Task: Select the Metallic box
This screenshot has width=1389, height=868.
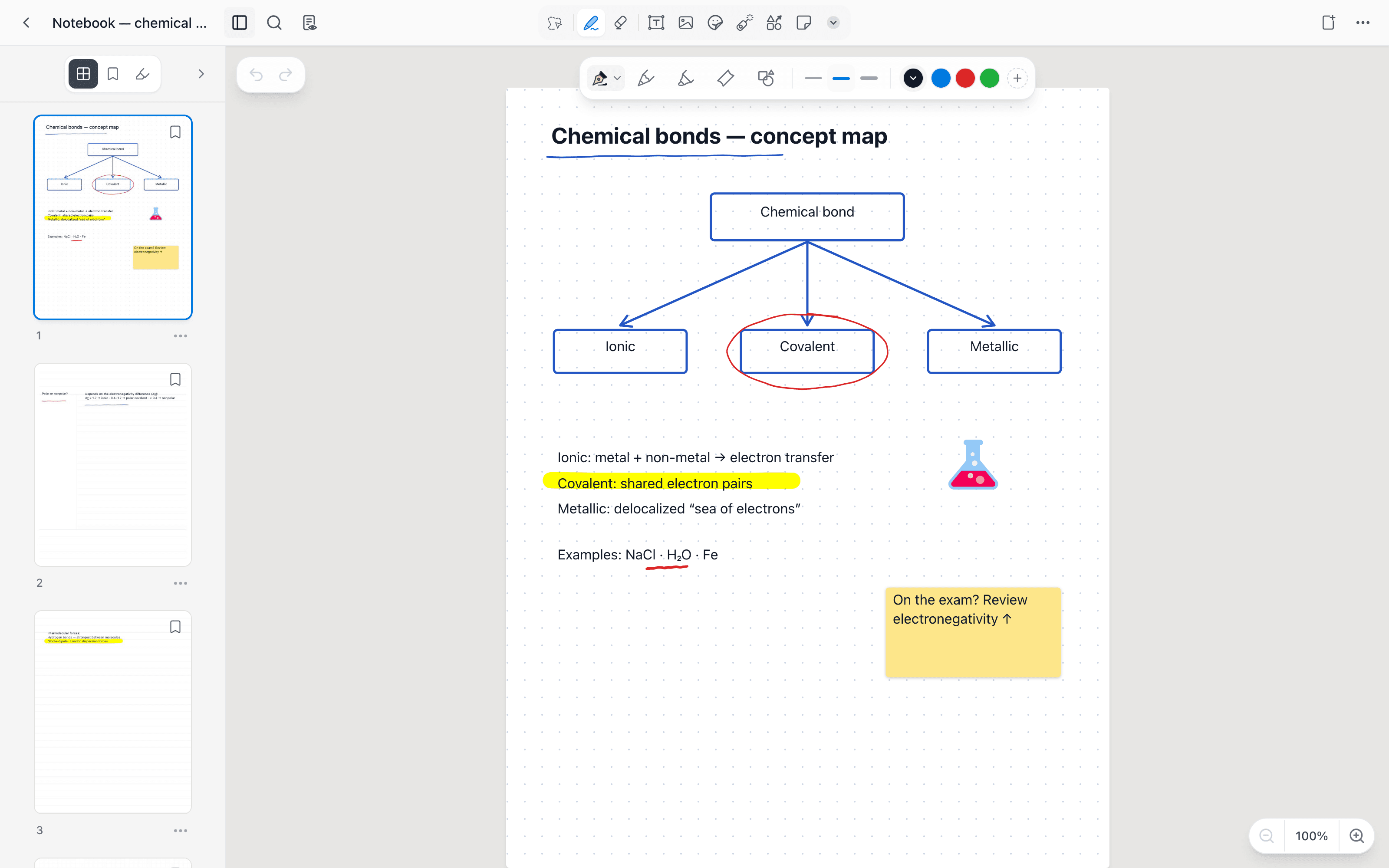Action: [x=994, y=352]
